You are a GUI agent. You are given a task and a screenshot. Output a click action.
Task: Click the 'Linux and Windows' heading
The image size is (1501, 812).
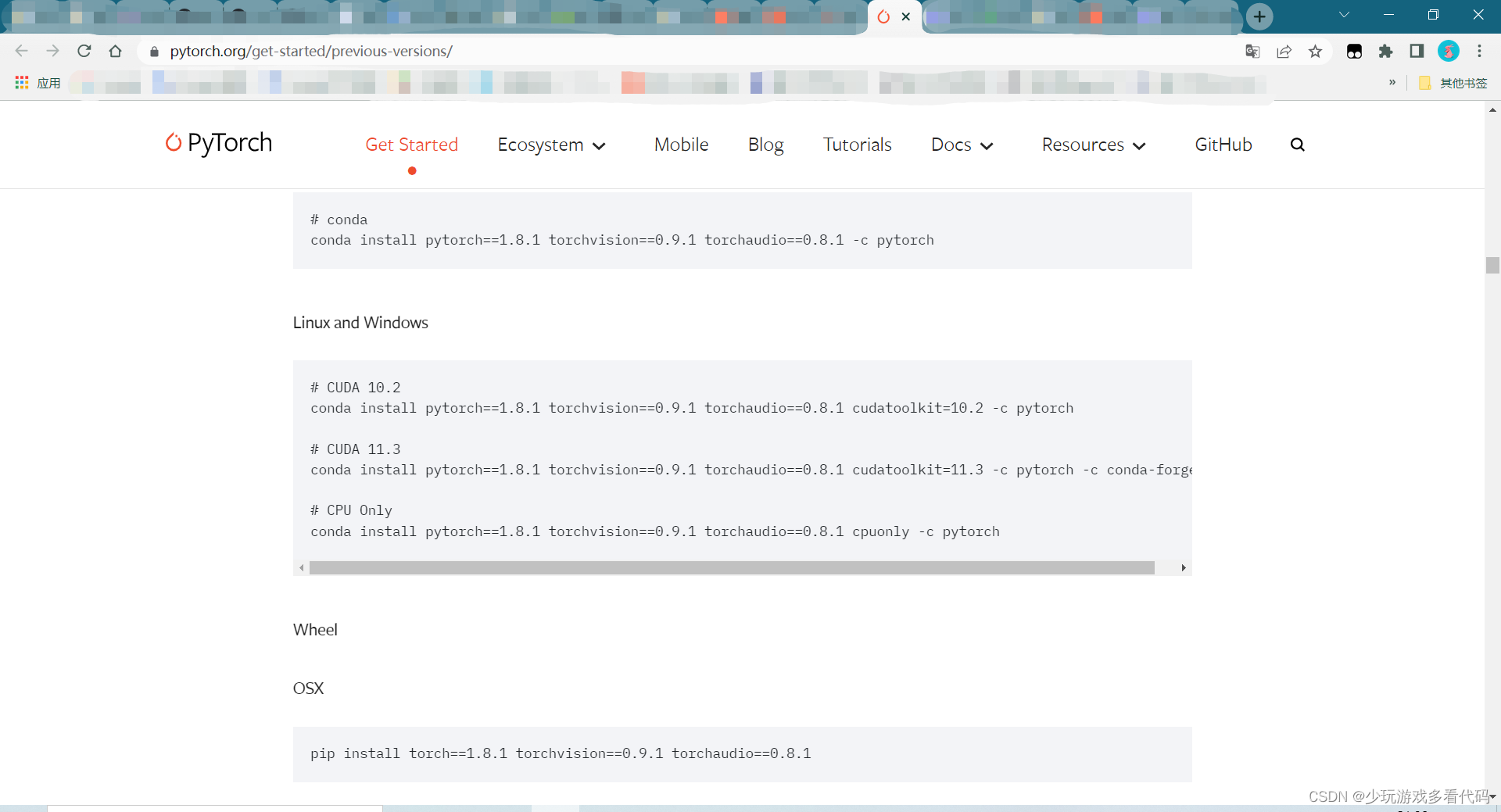(360, 323)
